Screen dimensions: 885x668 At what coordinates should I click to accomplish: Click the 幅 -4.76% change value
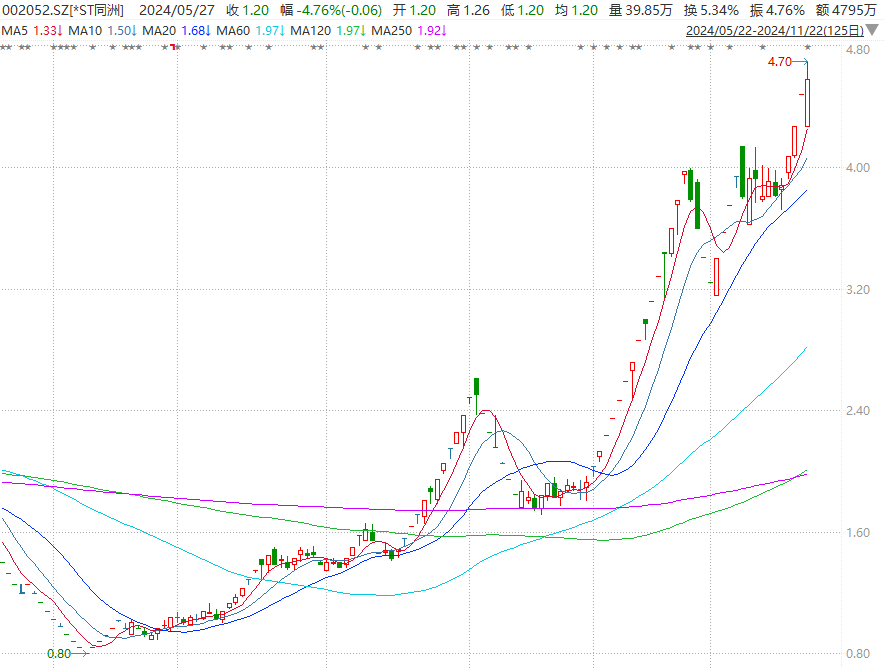[x=323, y=10]
